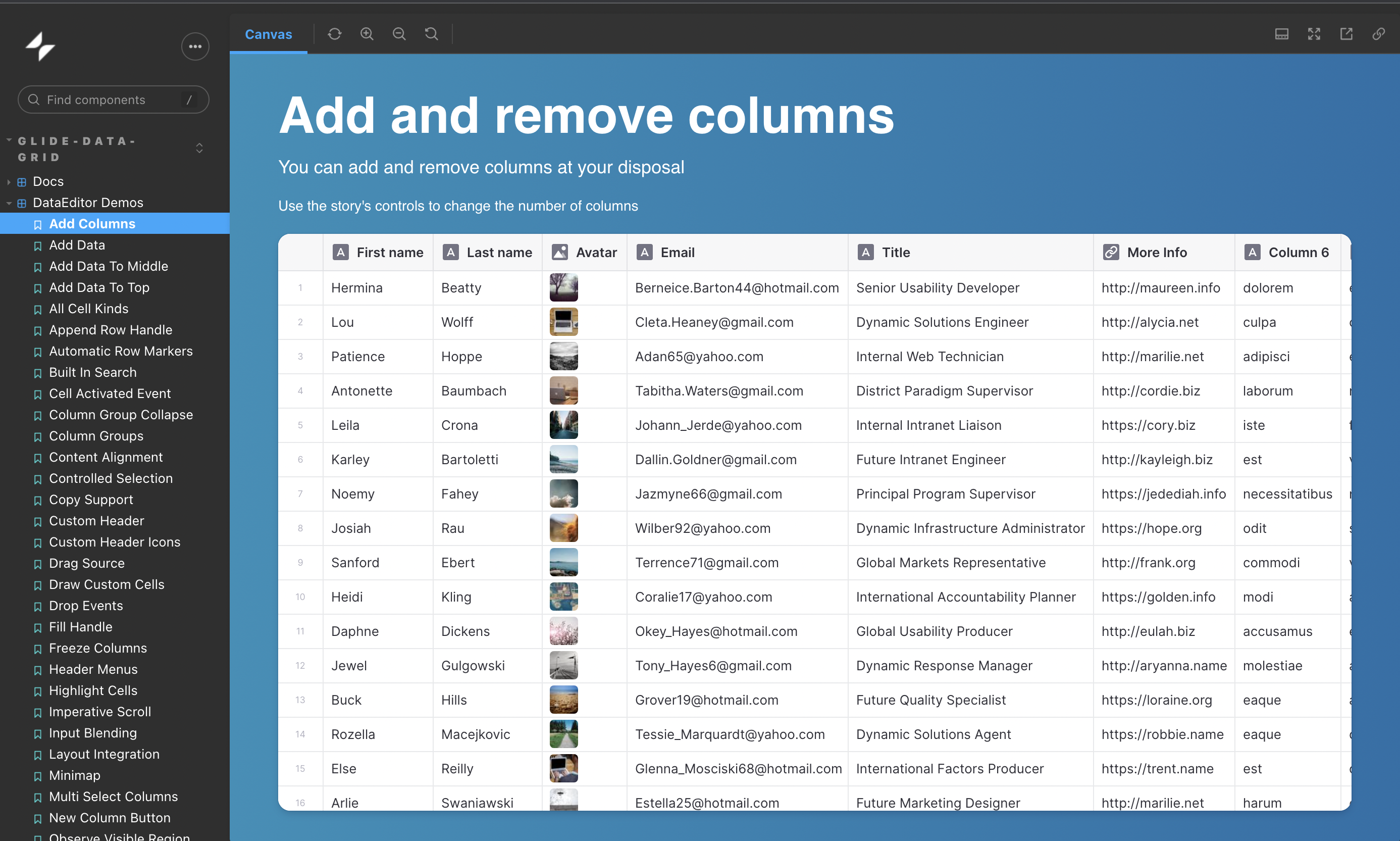Click the Column 6 header
This screenshot has height=841, width=1400.
1288,252
